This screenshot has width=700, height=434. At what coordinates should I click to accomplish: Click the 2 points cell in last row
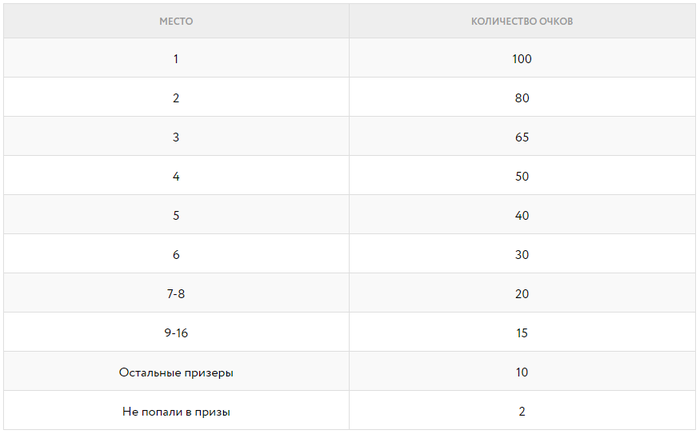521,411
